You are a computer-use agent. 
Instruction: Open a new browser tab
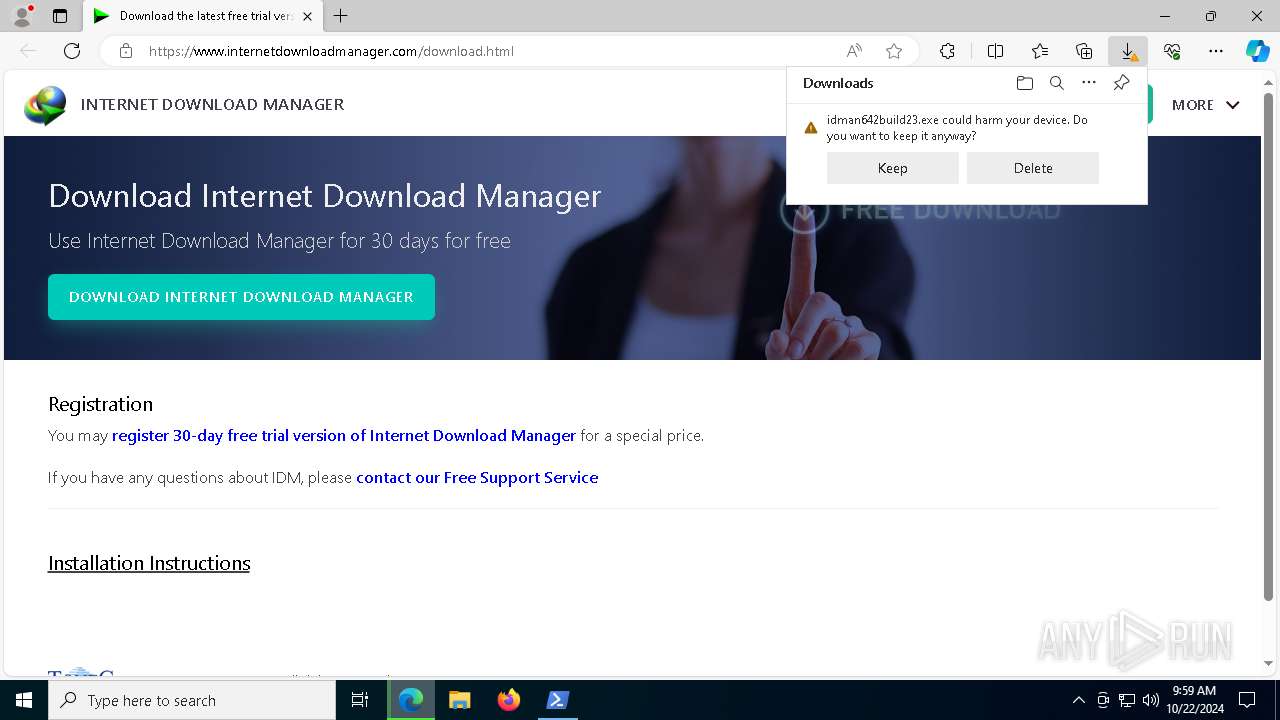coord(341,16)
